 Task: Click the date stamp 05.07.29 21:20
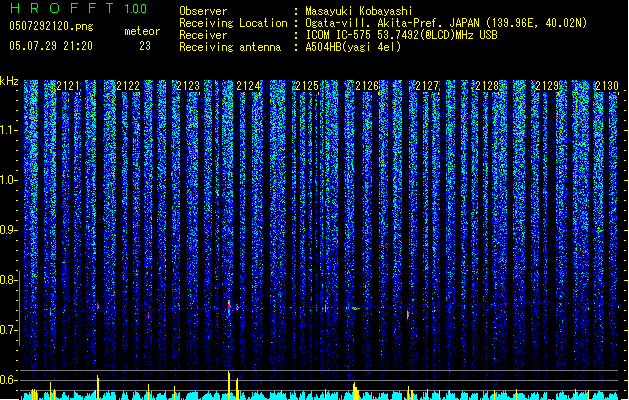(51, 46)
